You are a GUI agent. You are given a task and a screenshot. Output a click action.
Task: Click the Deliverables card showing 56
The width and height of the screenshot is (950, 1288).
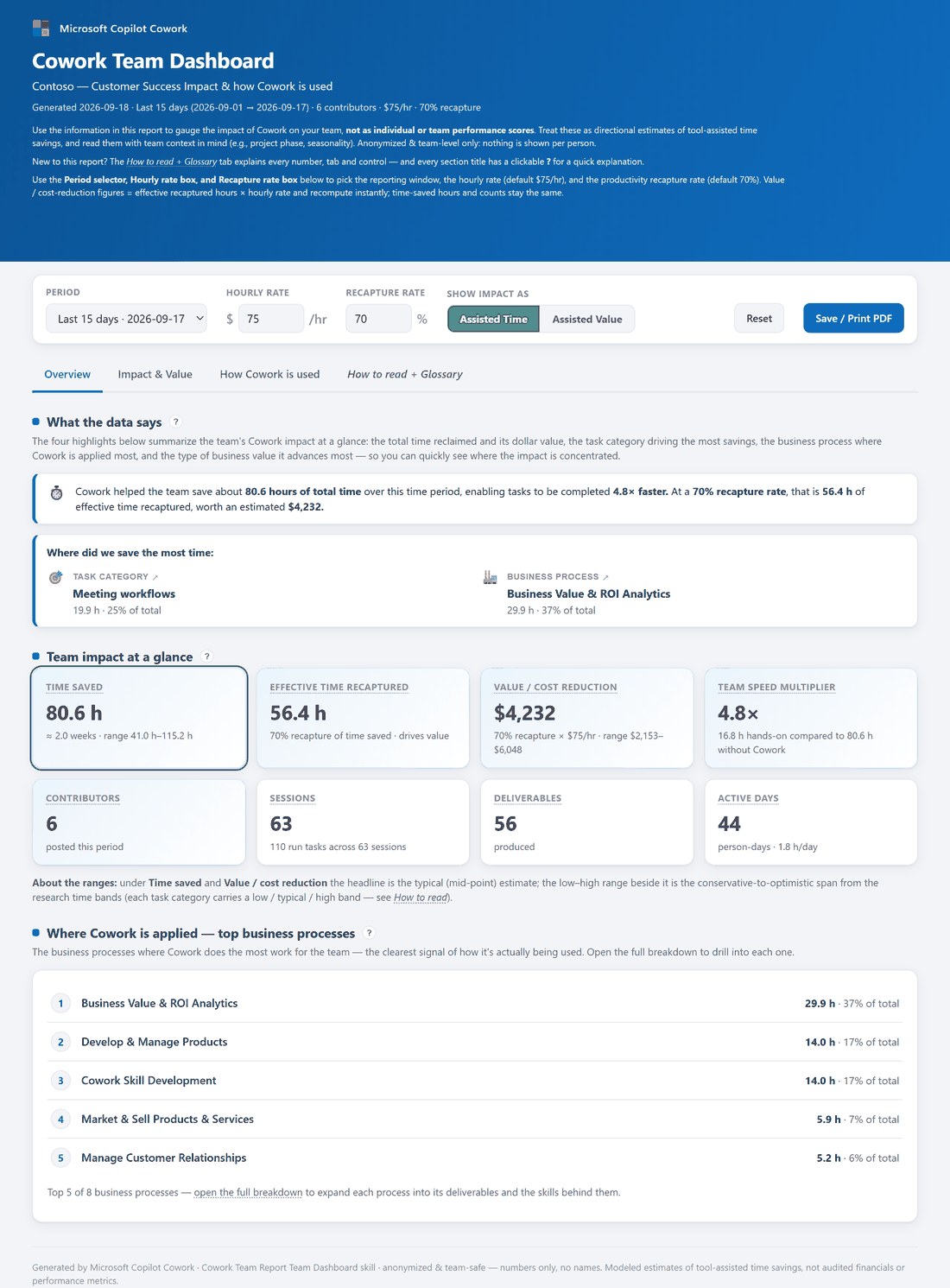pos(586,822)
